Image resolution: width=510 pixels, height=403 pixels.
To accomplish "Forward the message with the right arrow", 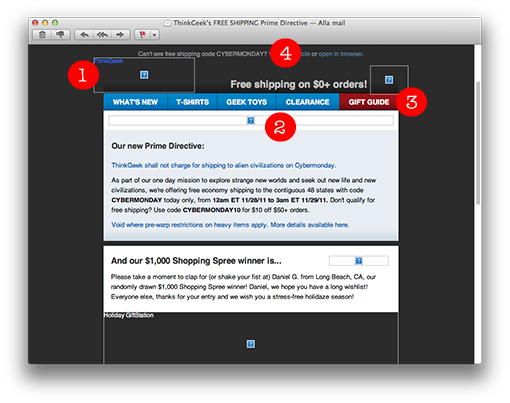I will click(x=120, y=35).
